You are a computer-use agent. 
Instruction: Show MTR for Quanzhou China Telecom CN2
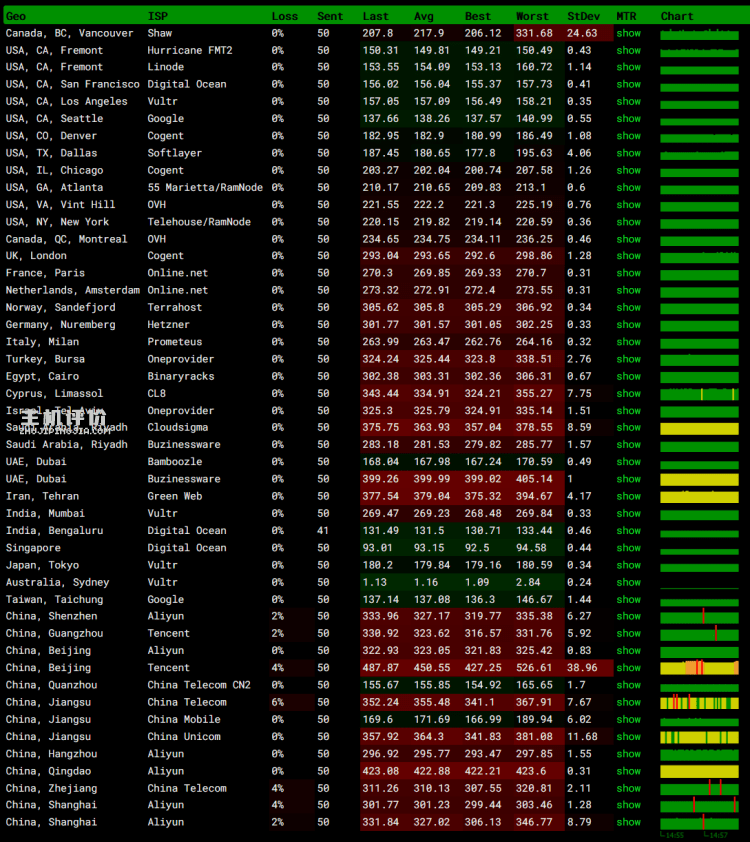[x=628, y=685]
